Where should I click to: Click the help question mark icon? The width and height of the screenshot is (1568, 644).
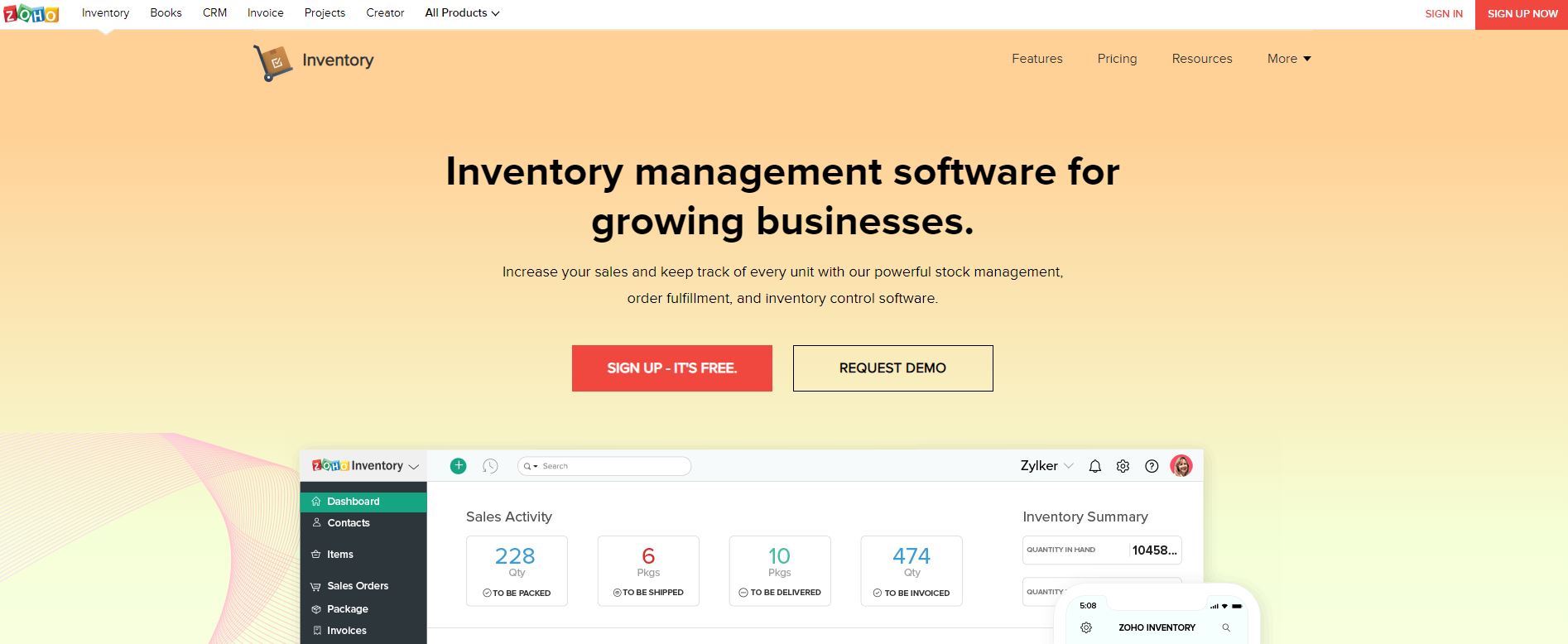(x=1152, y=466)
